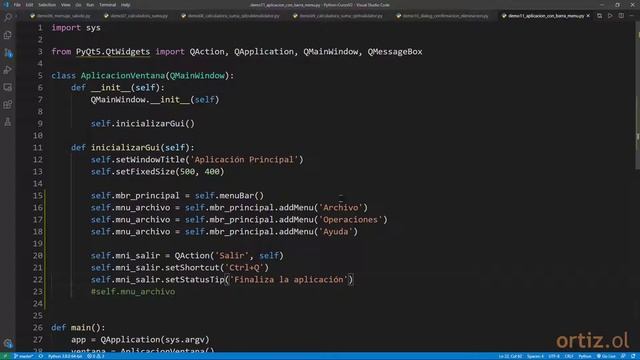Click 'AplicacionVentana' class name on line 5
Screen dimensions: 640x360
point(123,76)
